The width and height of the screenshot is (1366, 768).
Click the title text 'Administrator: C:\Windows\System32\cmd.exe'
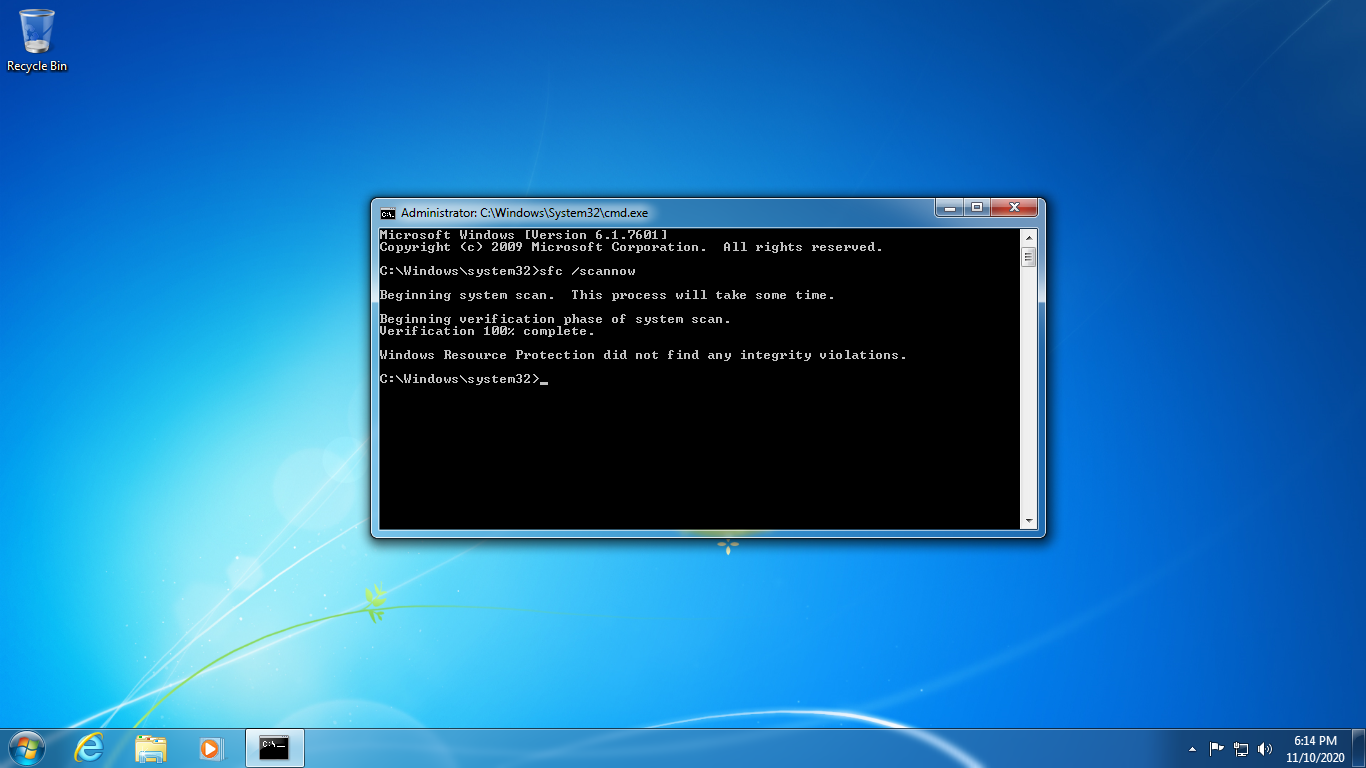coord(524,213)
